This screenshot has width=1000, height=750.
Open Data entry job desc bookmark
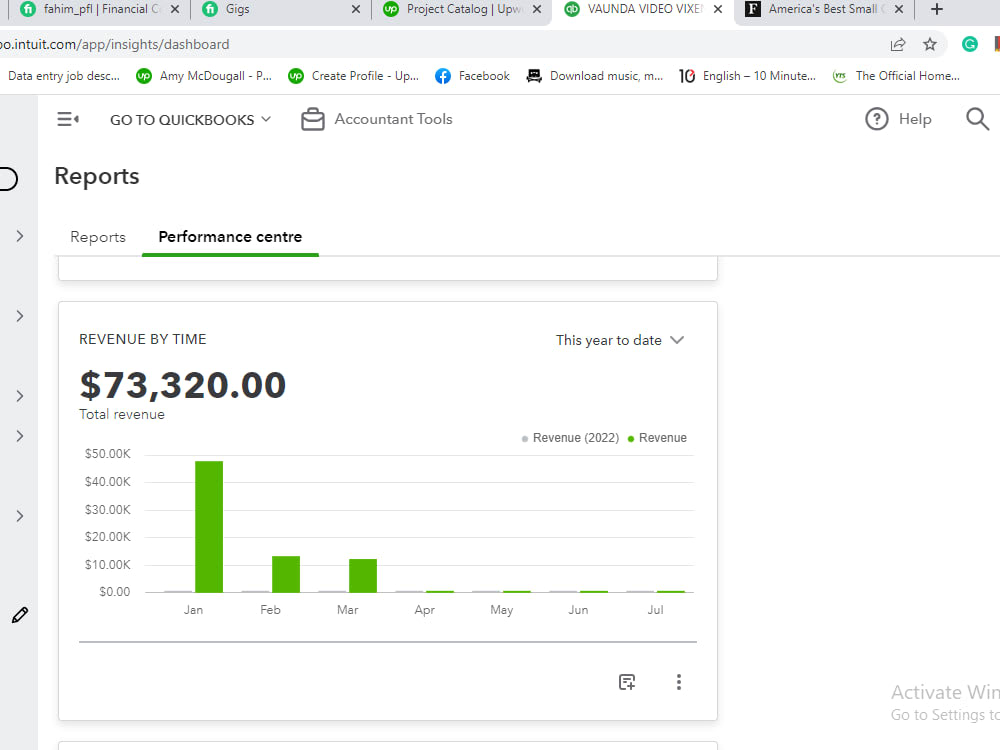(64, 76)
